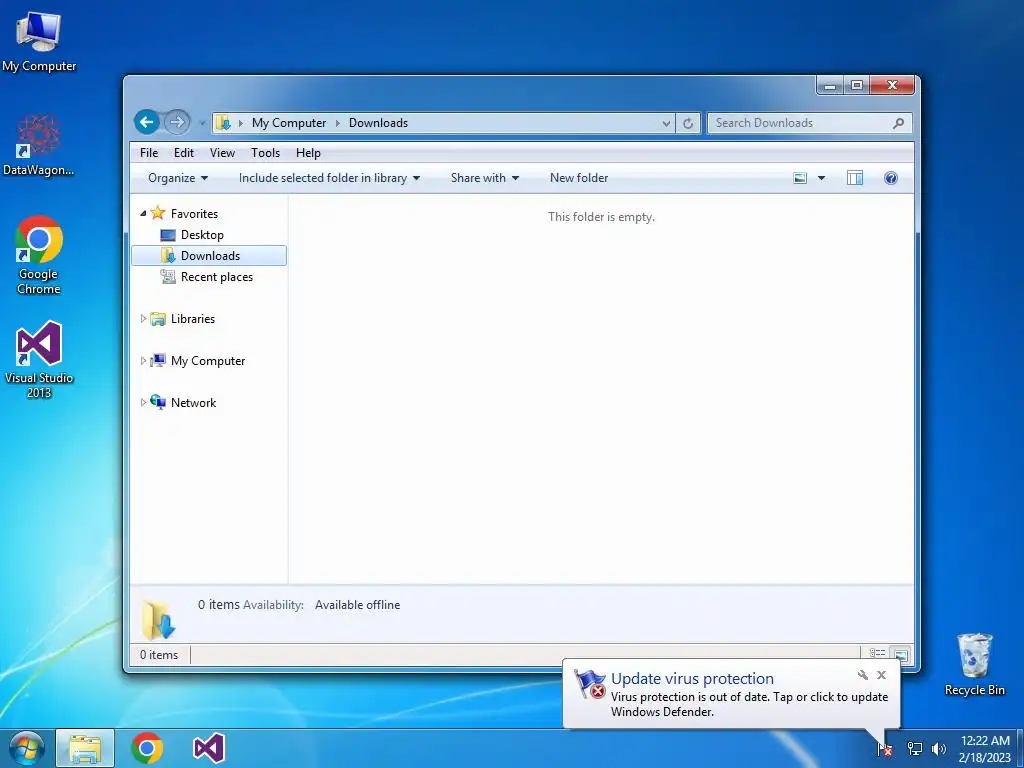Screen dimensions: 1024x768
Task: Select the Visual Studio 2013 desktop shortcut
Action: [39, 360]
